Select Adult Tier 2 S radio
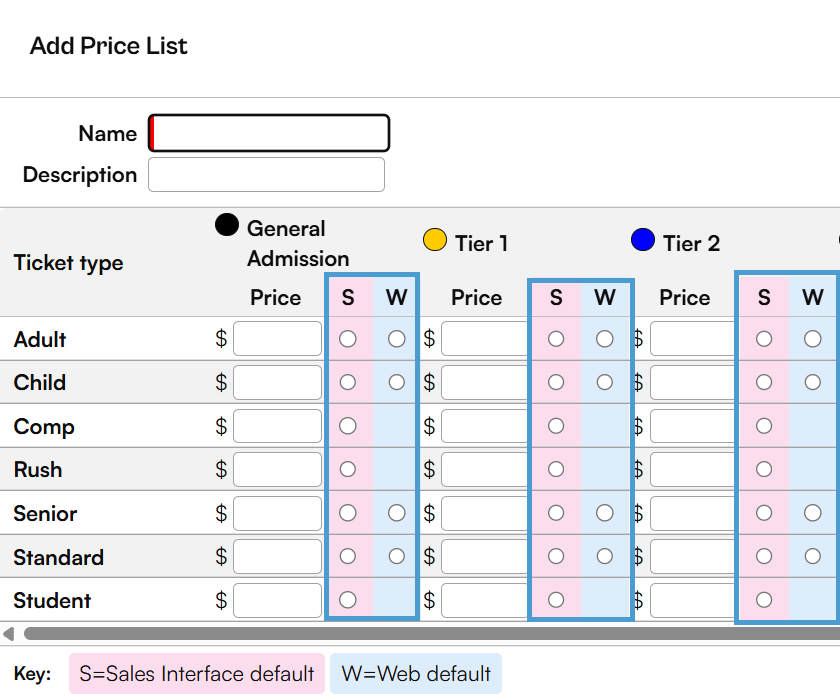 pos(764,338)
